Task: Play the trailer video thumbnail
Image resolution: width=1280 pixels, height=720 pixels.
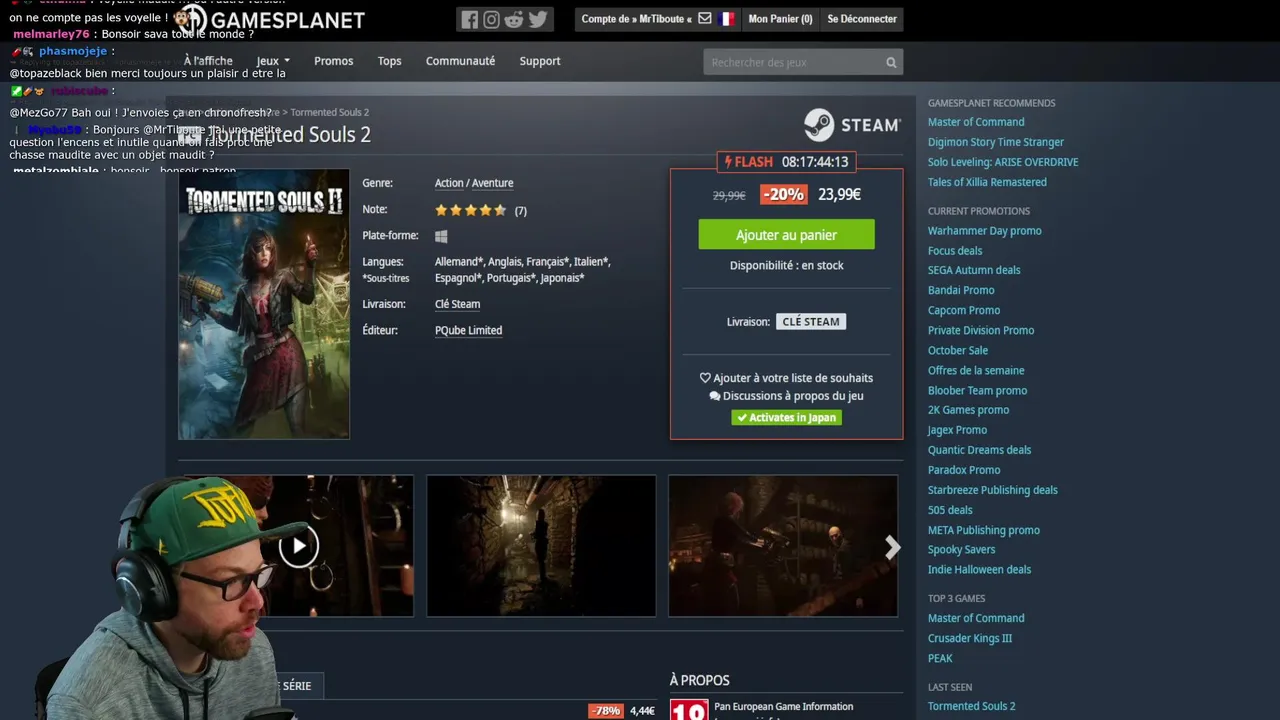Action: point(299,546)
